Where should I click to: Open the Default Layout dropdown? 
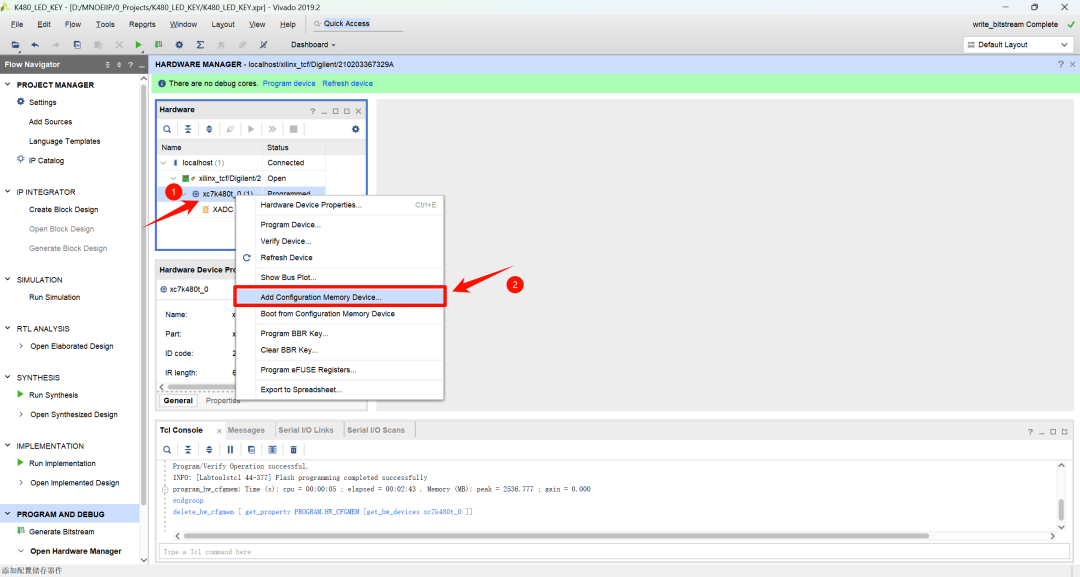(1017, 44)
